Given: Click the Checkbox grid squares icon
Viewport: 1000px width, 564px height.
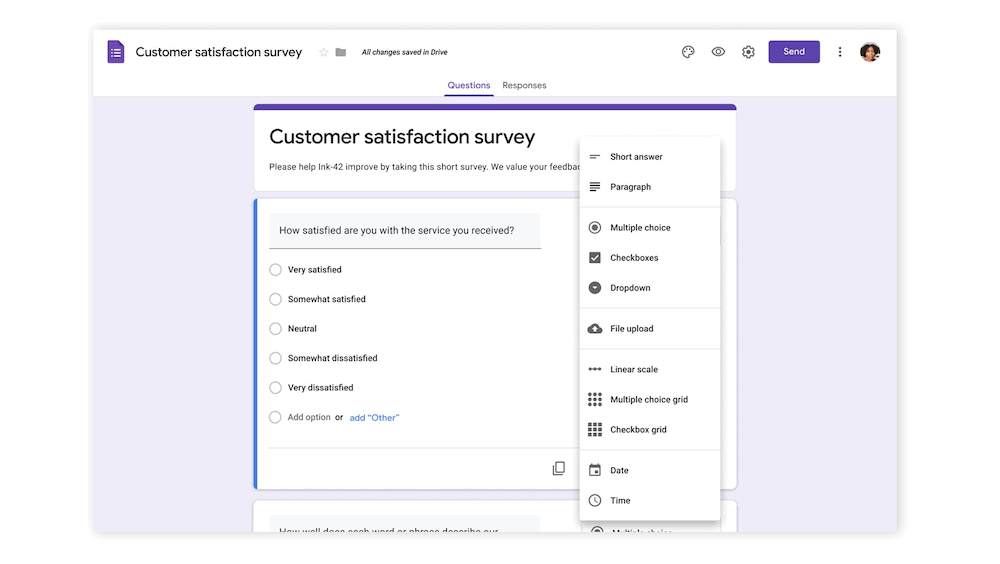Looking at the screenshot, I should click(594, 429).
